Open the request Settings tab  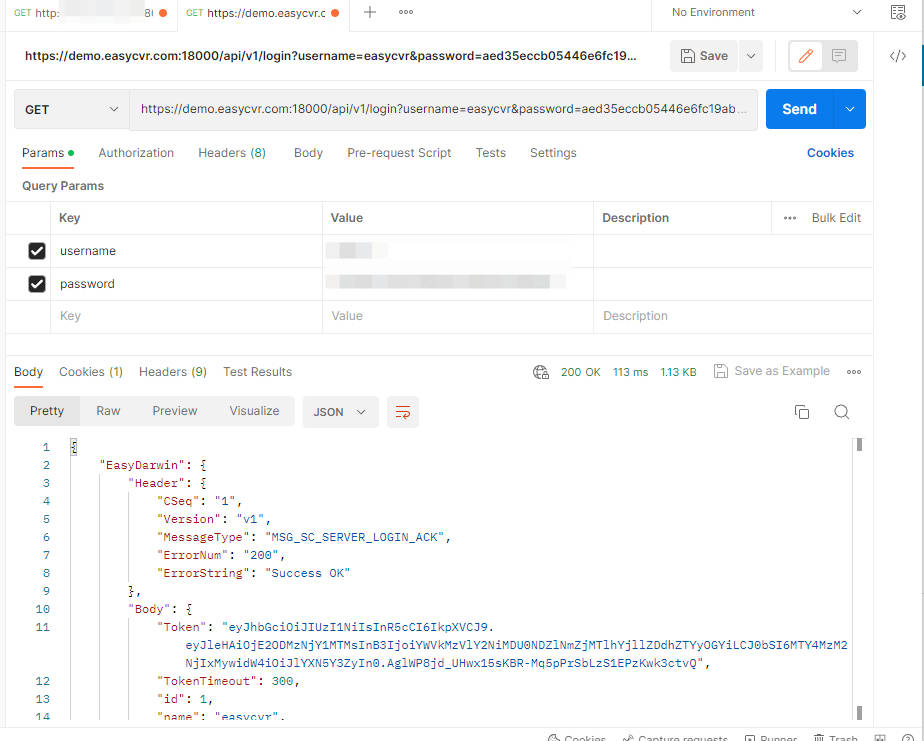click(553, 153)
